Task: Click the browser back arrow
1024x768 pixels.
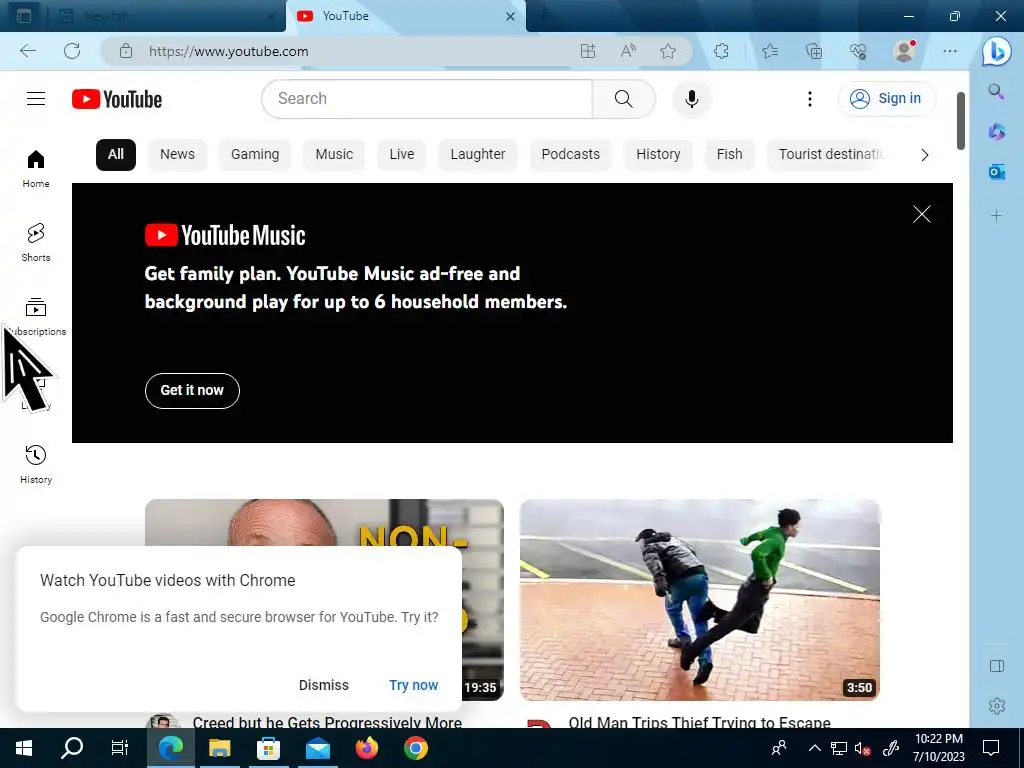Action: point(27,51)
